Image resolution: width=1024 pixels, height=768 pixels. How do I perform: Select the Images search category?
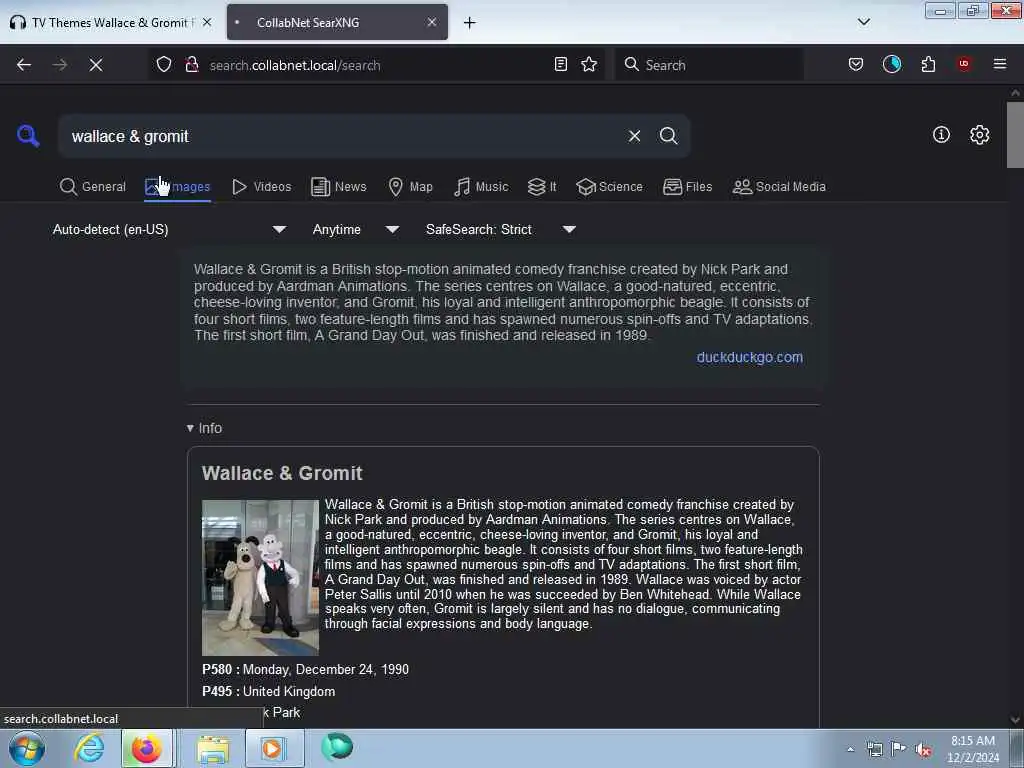click(x=178, y=187)
